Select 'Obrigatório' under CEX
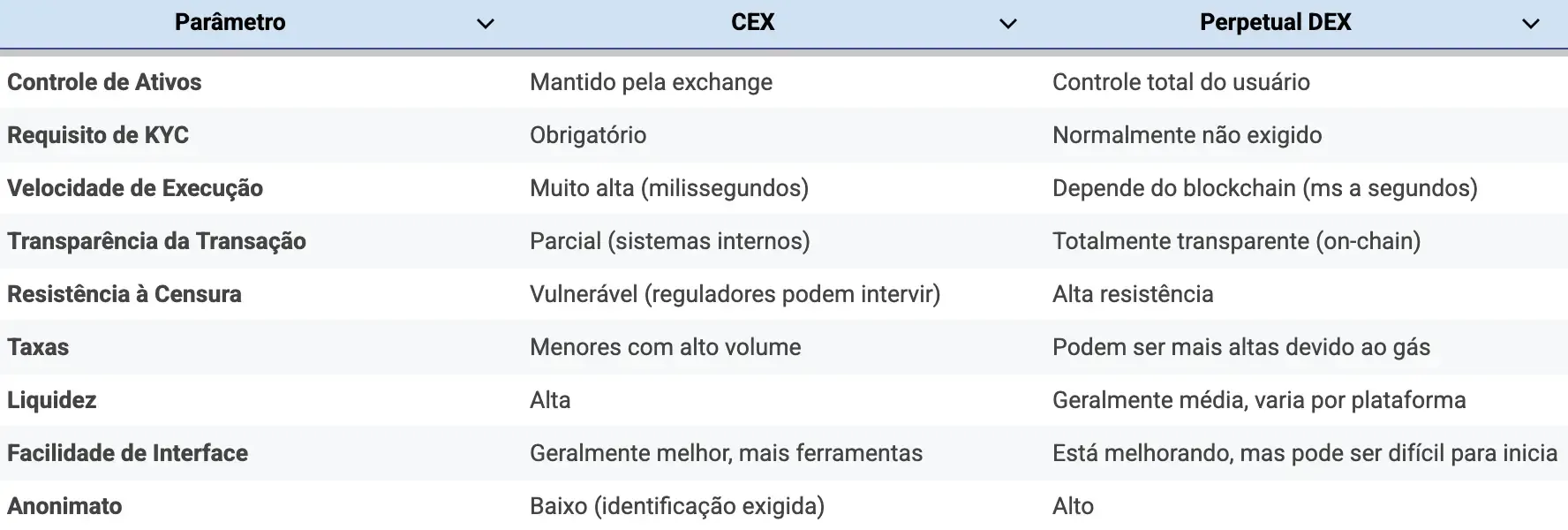Viewport: 1568px width, 530px height. point(588,135)
